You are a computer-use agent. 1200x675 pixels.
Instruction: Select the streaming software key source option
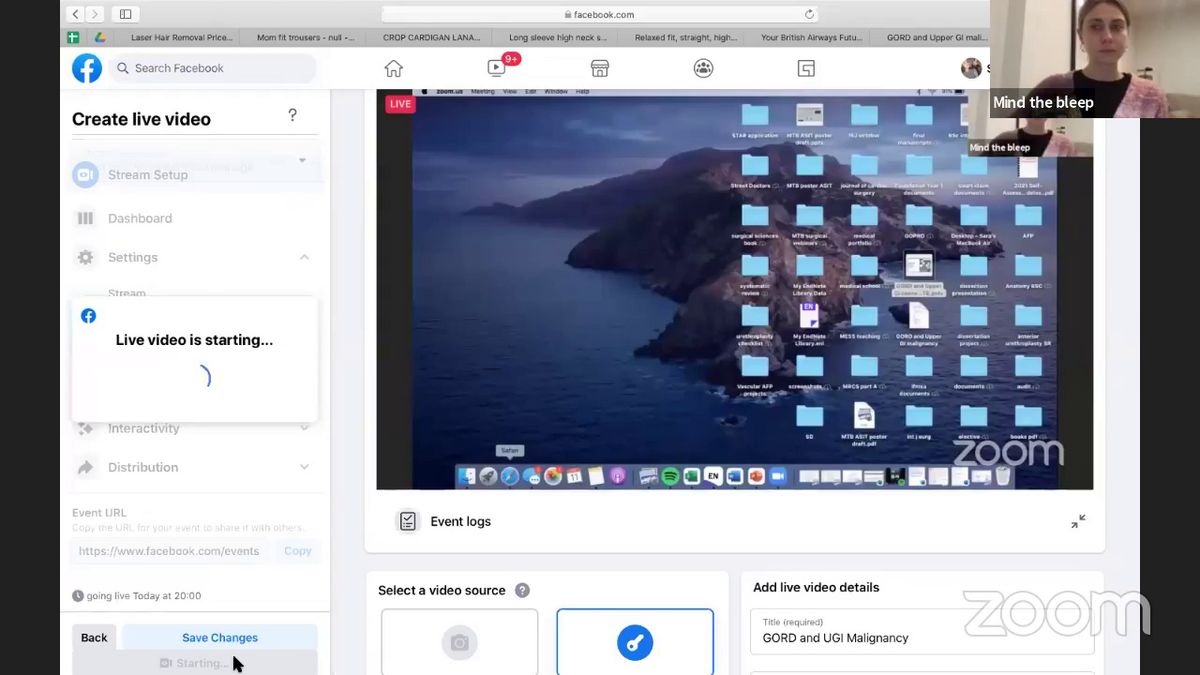coord(635,641)
